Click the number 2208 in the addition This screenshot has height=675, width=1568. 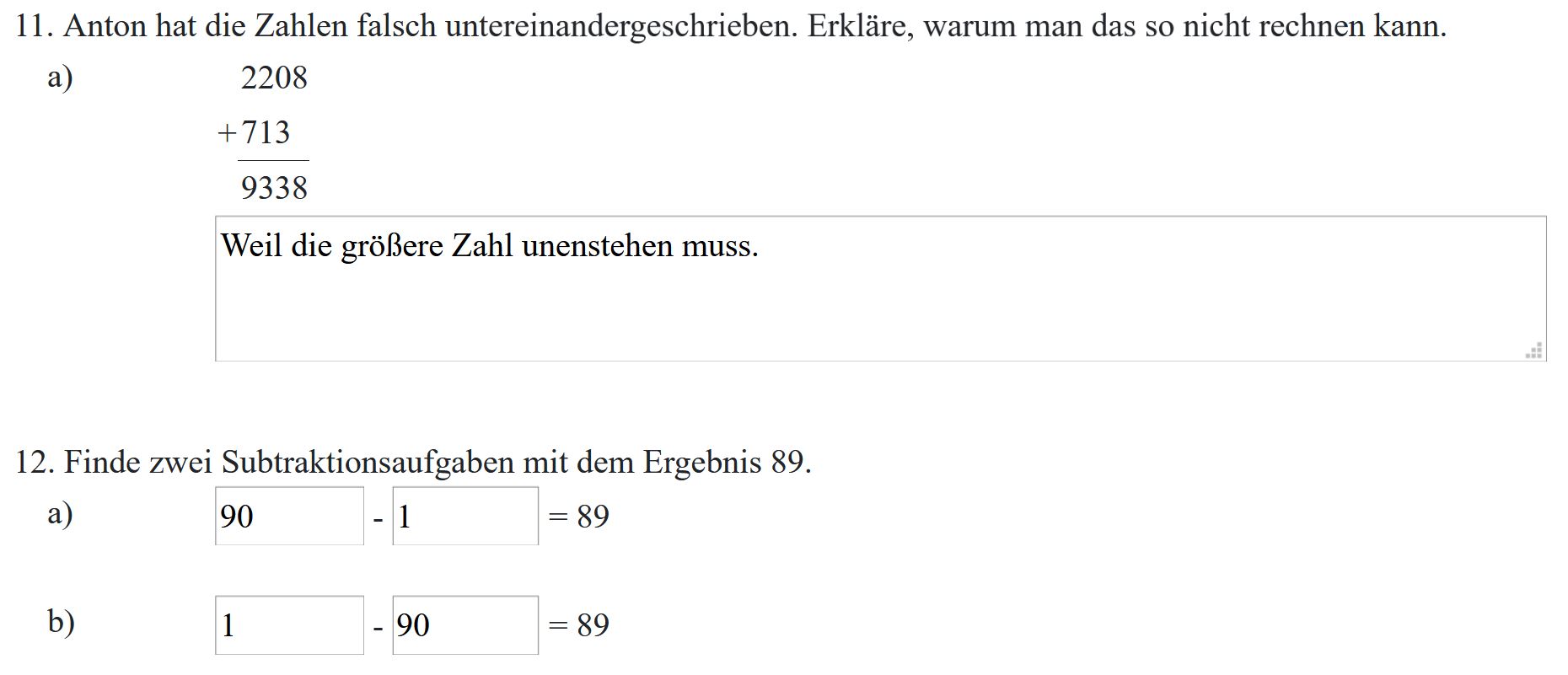[x=274, y=78]
